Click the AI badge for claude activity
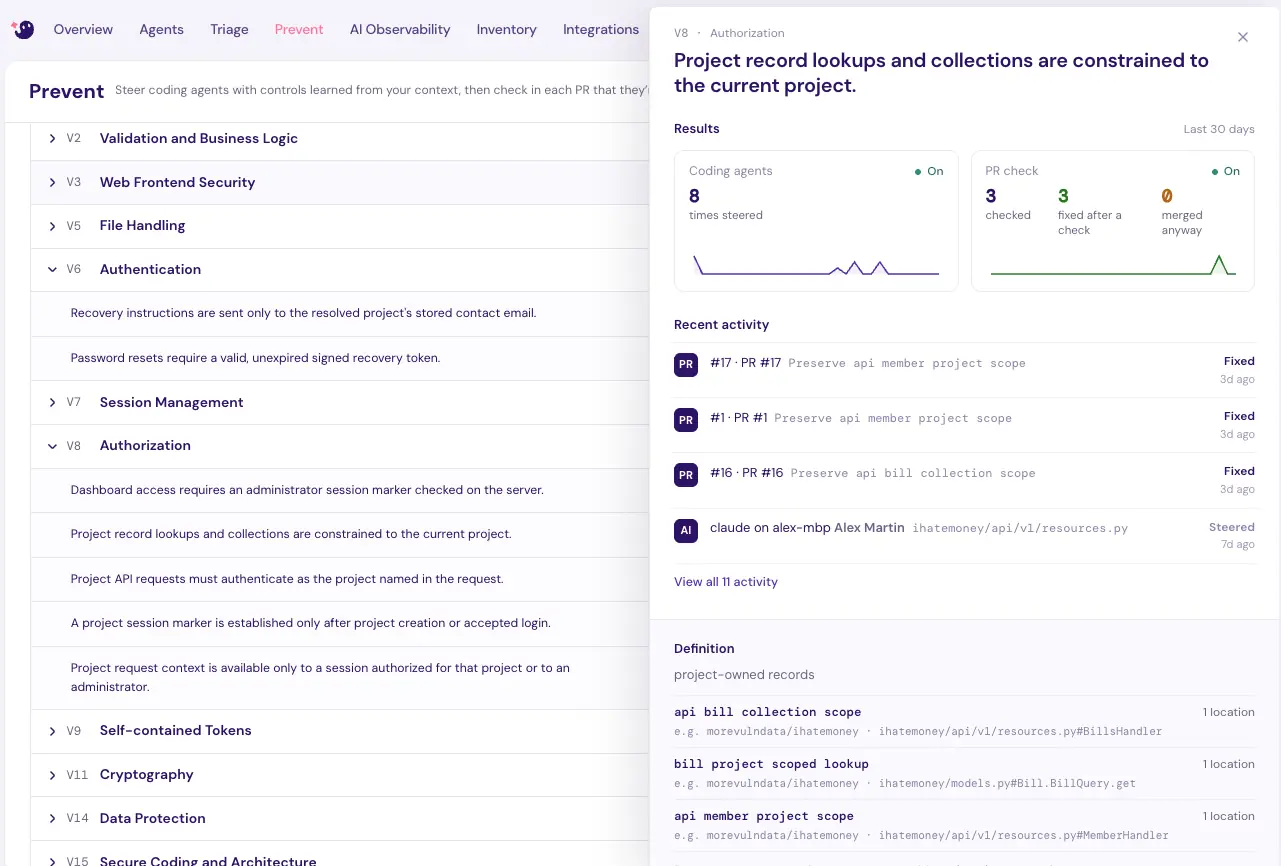This screenshot has width=1281, height=866. (685, 530)
